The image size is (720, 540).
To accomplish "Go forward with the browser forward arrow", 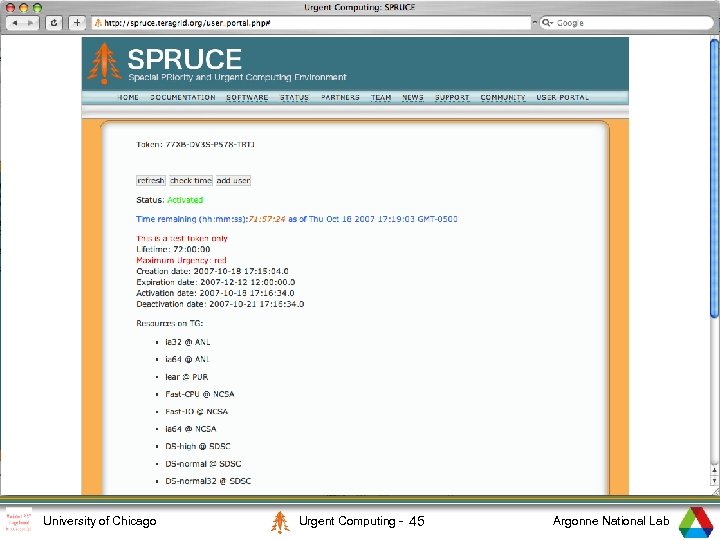I will pyautogui.click(x=30, y=22).
